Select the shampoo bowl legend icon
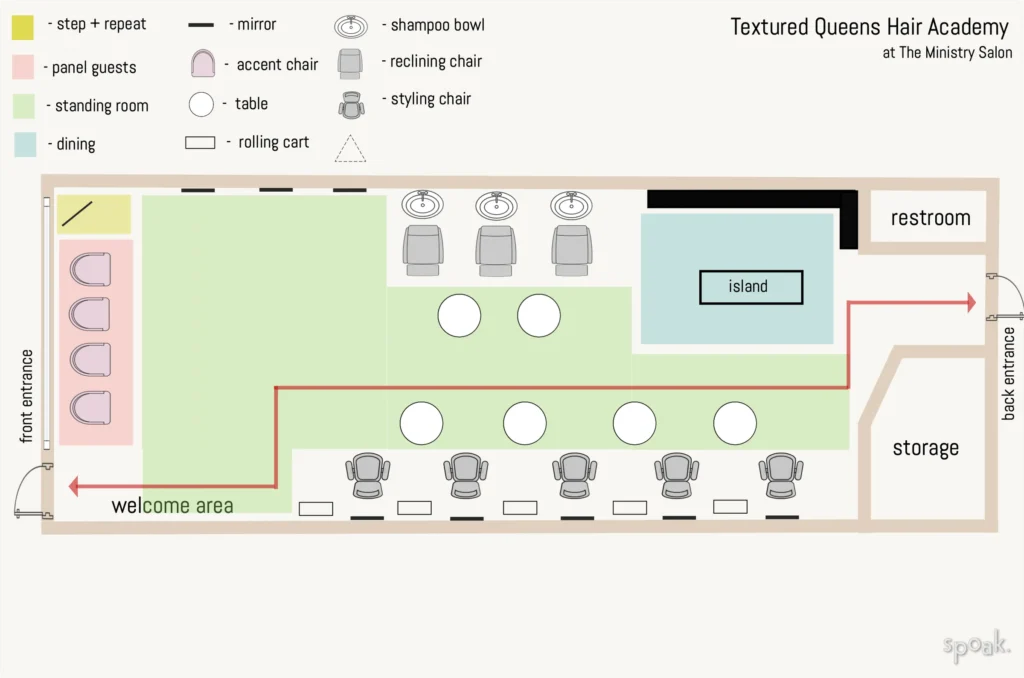 point(351,25)
